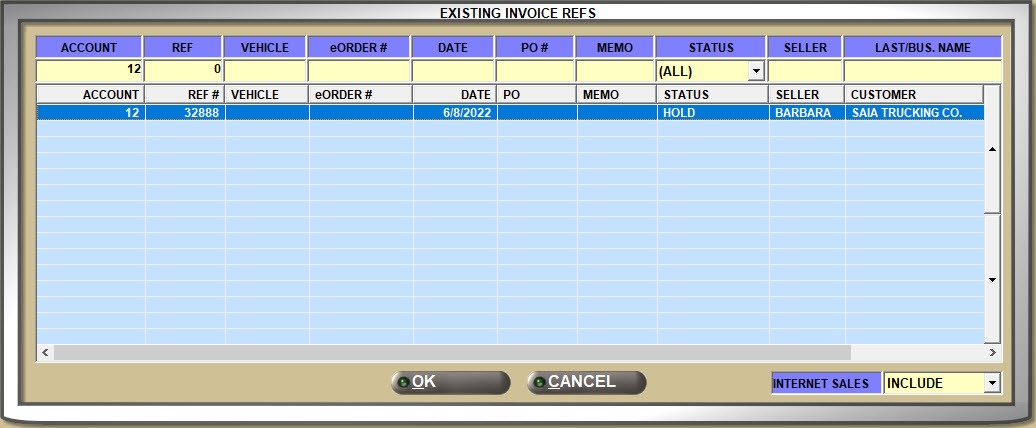Open the STATUS filter dropdown
The height and width of the screenshot is (428, 1036).
[x=756, y=72]
